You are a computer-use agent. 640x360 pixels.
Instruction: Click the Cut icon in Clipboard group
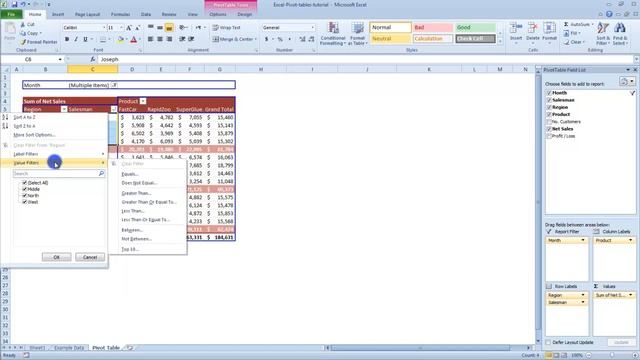(22, 24)
